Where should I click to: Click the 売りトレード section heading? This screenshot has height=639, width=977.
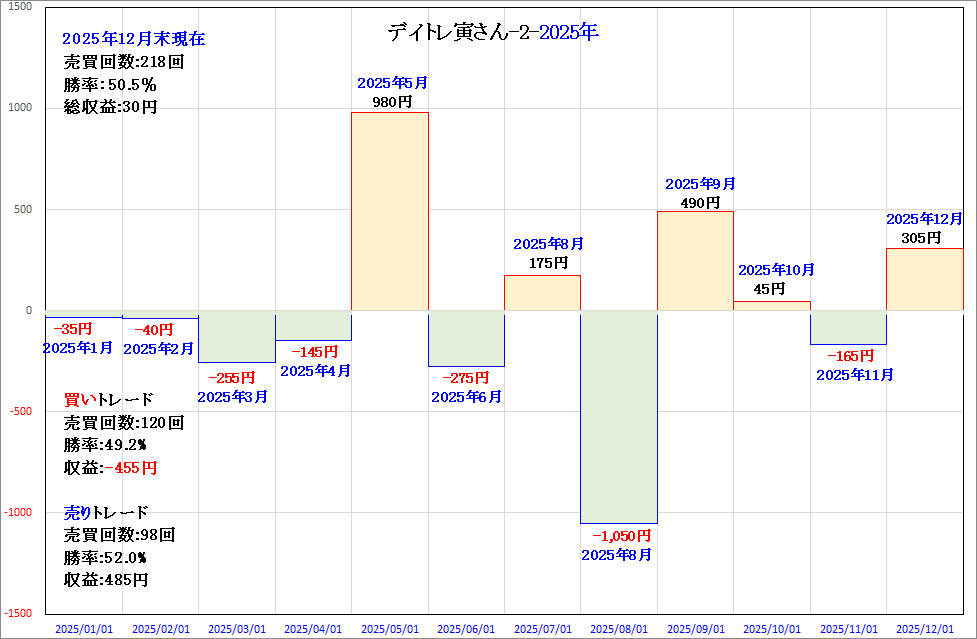coord(106,512)
